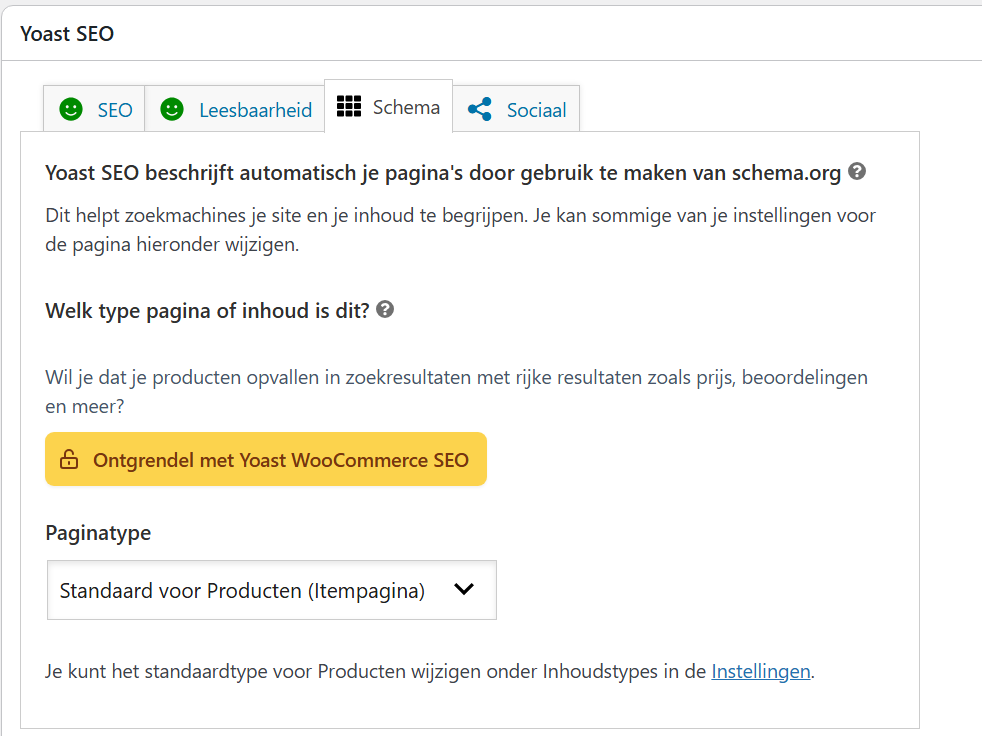Click the Paginatype dropdown chevron arrow
The image size is (982, 736).
coord(463,589)
